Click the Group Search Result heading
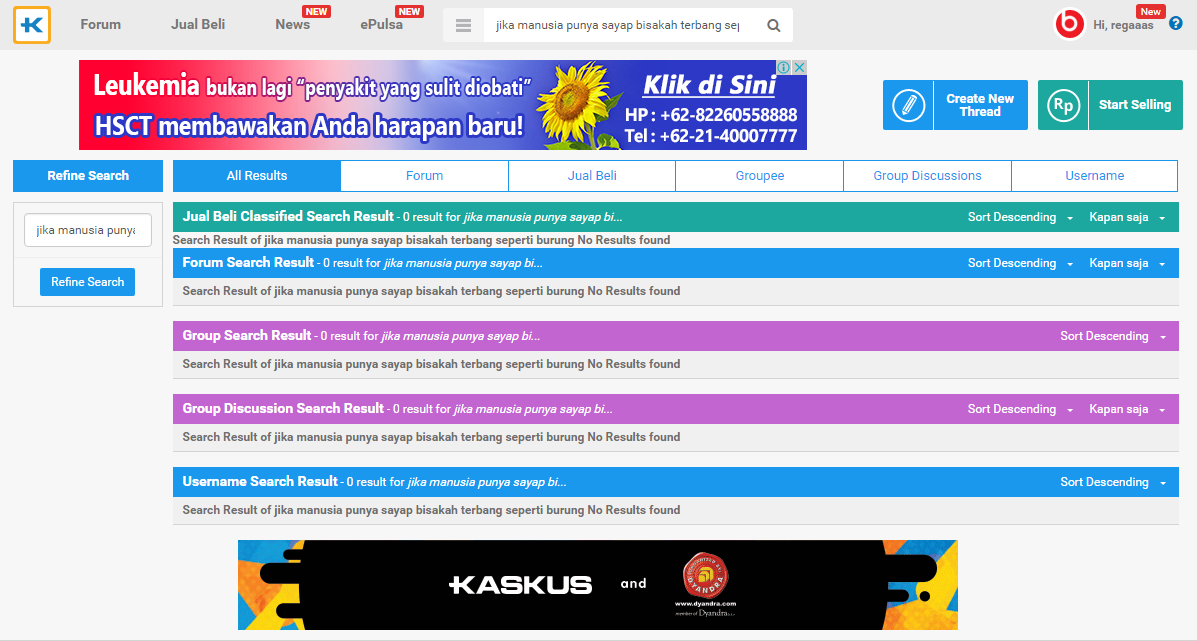 247,336
